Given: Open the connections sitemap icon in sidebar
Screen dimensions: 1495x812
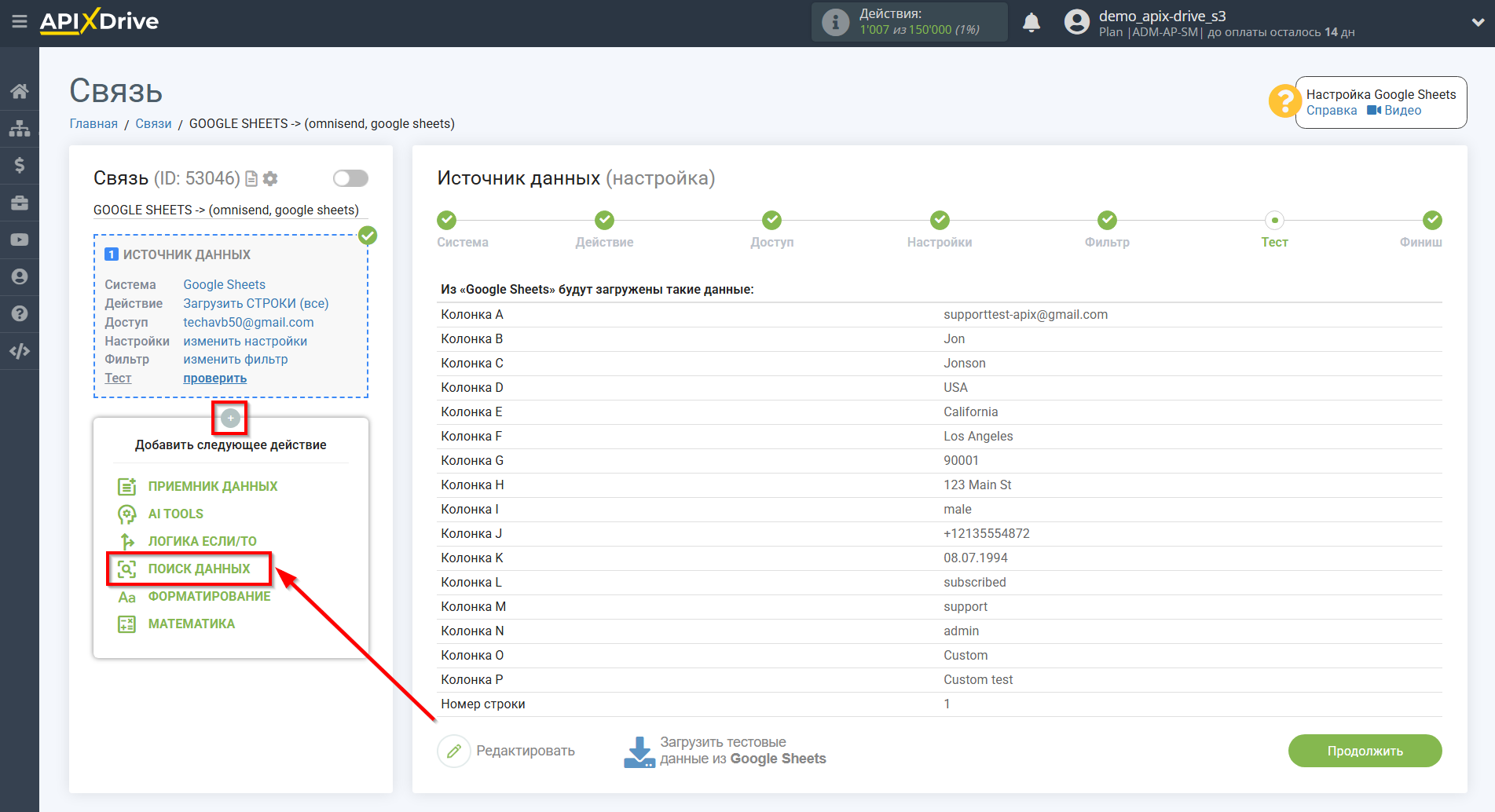Looking at the screenshot, I should 20,128.
